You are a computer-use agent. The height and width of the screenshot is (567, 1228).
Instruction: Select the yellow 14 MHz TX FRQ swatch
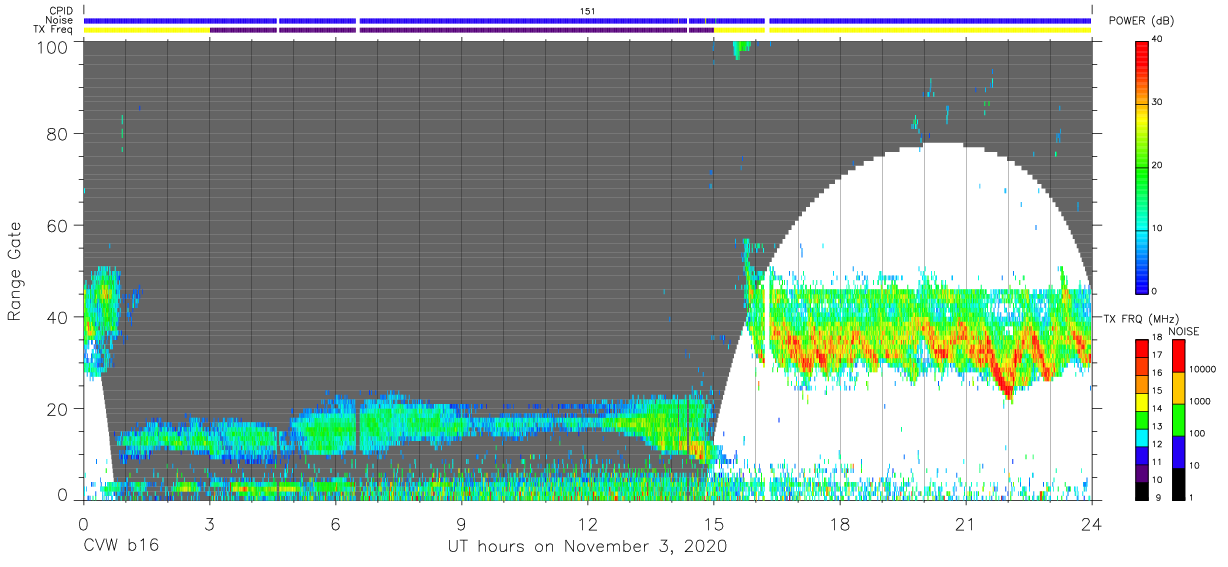click(1142, 408)
